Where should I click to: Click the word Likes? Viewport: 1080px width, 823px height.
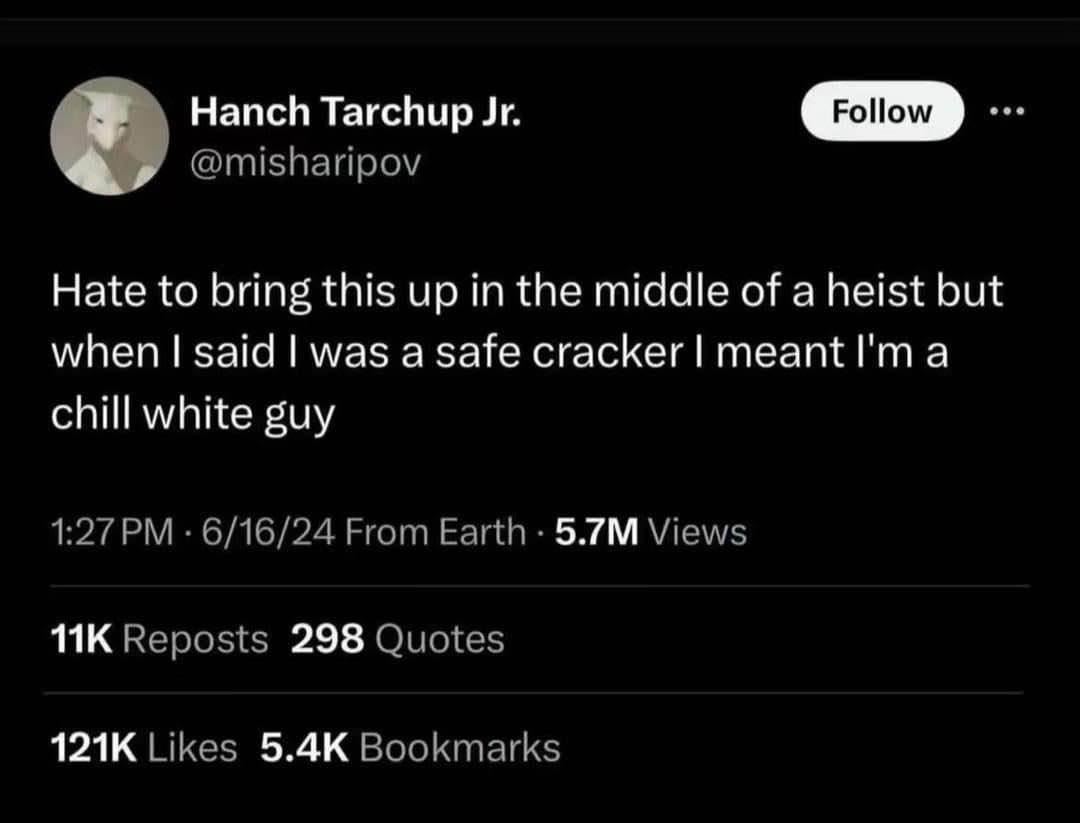click(192, 747)
